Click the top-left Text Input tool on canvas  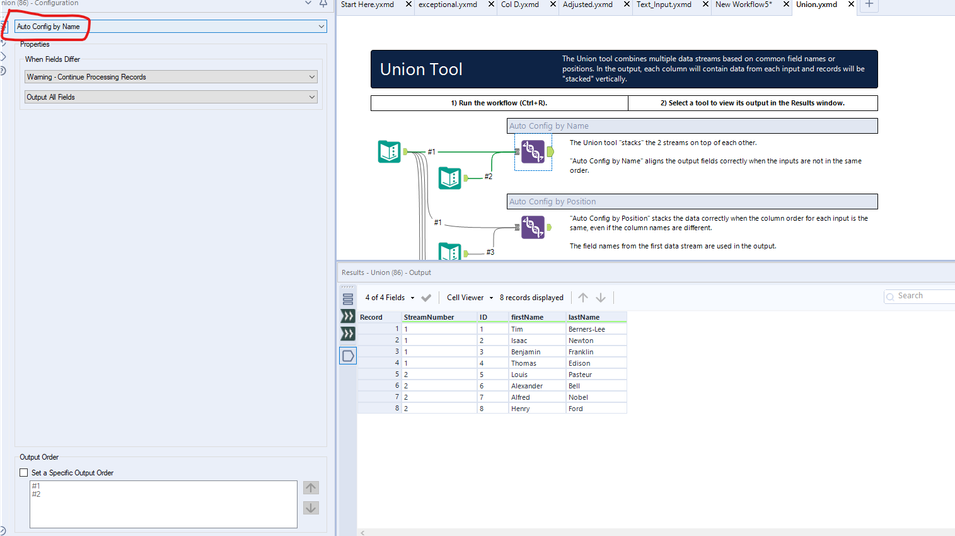(x=389, y=151)
